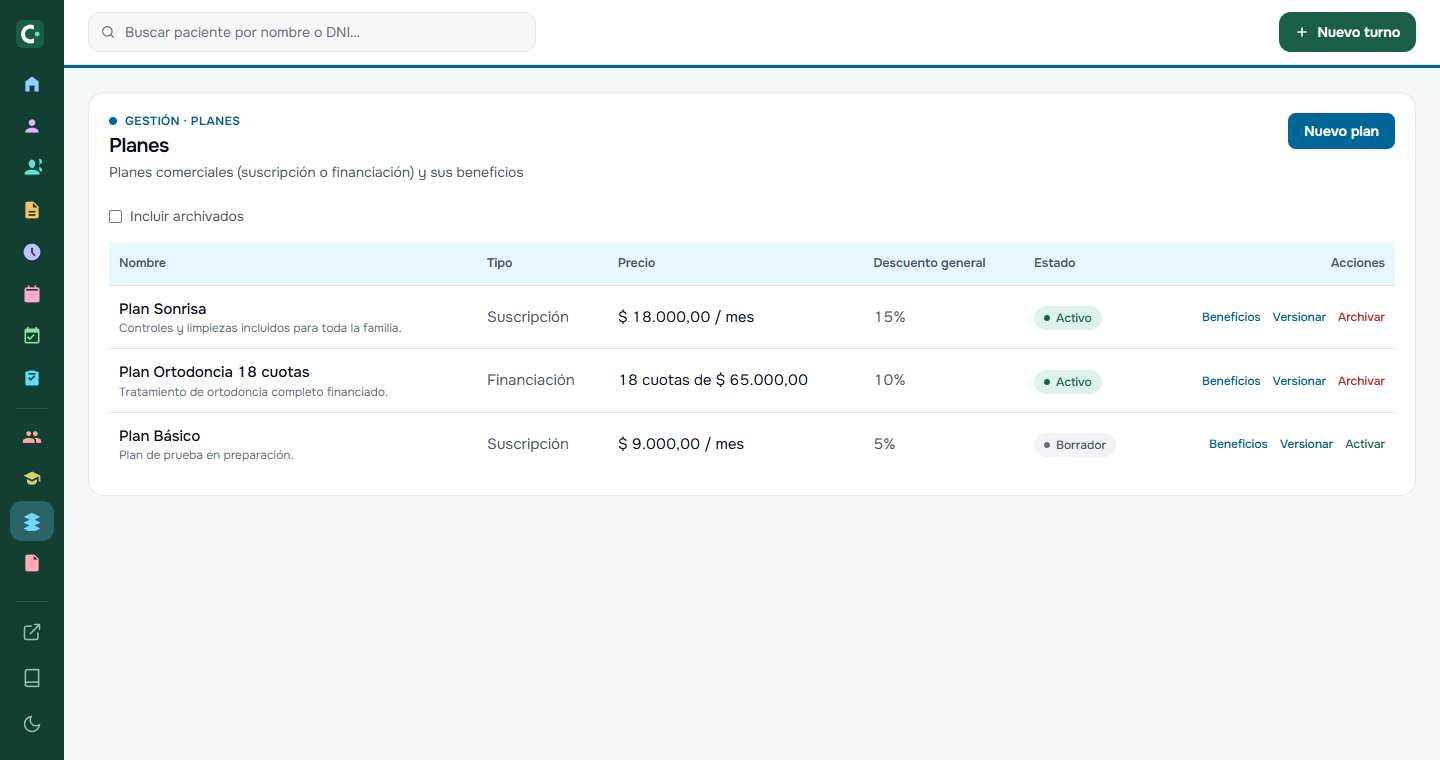Click Versionar for Plan Ortodoncia 18 cuotas

pos(1299,381)
